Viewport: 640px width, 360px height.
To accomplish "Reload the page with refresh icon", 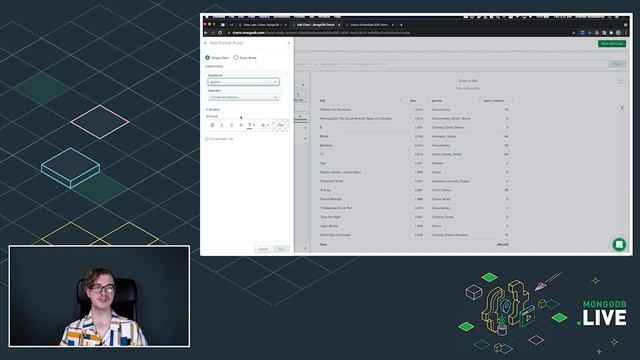I will coord(220,33).
